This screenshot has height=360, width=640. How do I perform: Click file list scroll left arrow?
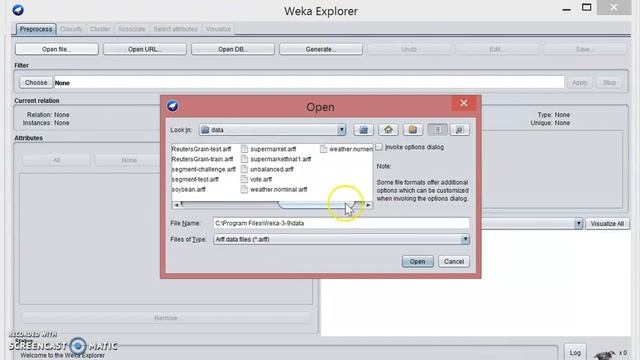(176, 205)
